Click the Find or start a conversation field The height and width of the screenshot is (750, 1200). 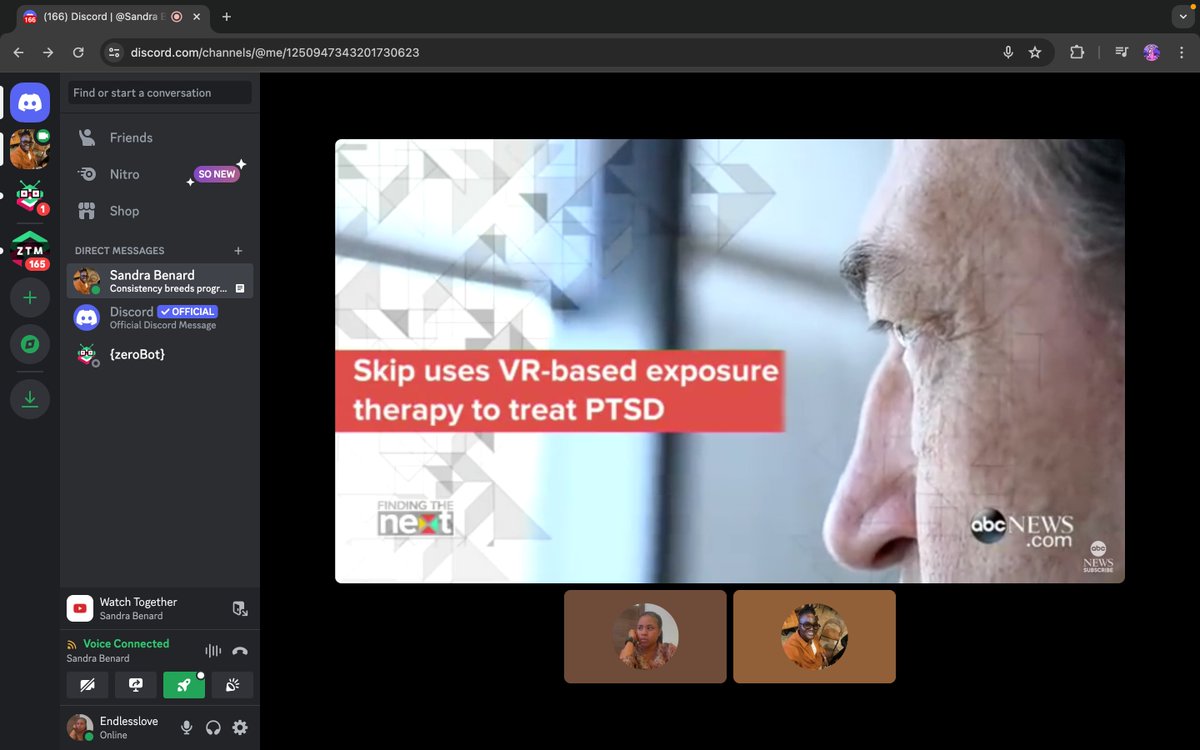[x=160, y=93]
